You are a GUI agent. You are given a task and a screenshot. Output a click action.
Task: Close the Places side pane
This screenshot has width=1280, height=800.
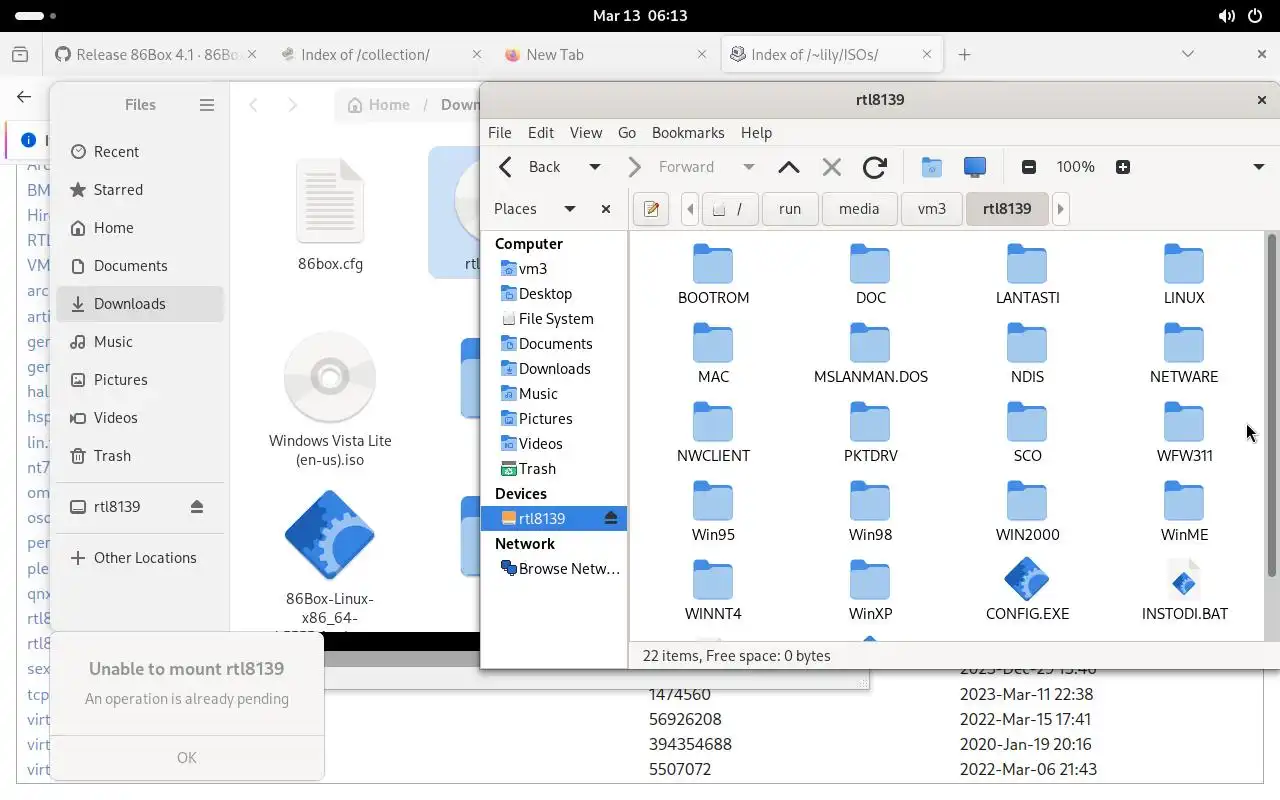(605, 209)
